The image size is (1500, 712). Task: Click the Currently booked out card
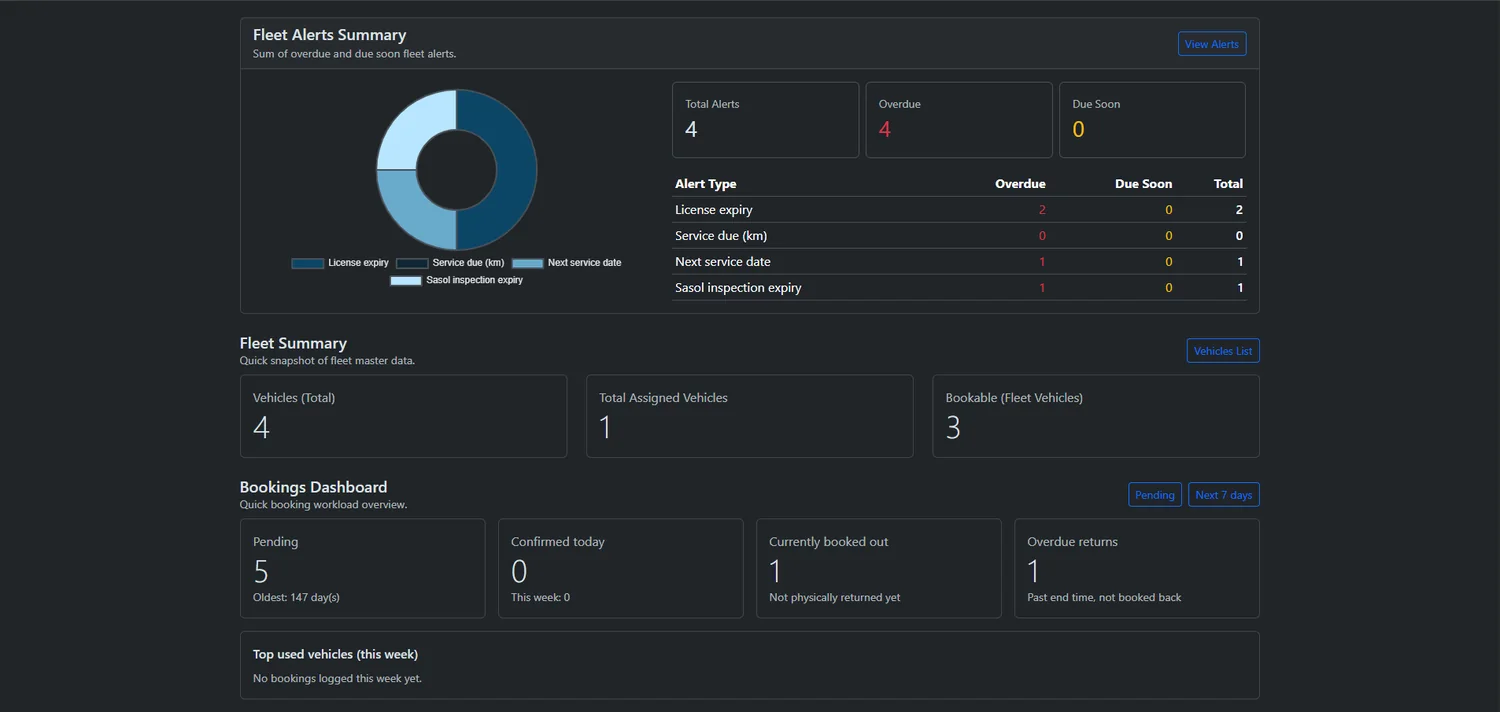coord(879,568)
